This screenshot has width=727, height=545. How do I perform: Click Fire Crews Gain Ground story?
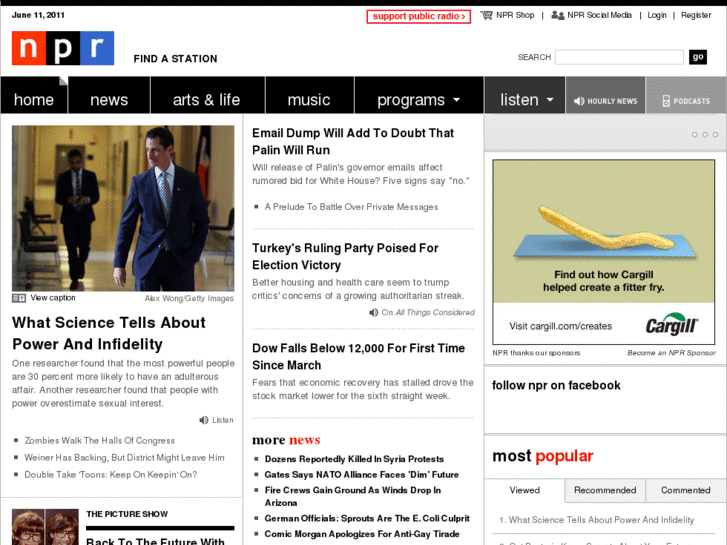point(353,496)
